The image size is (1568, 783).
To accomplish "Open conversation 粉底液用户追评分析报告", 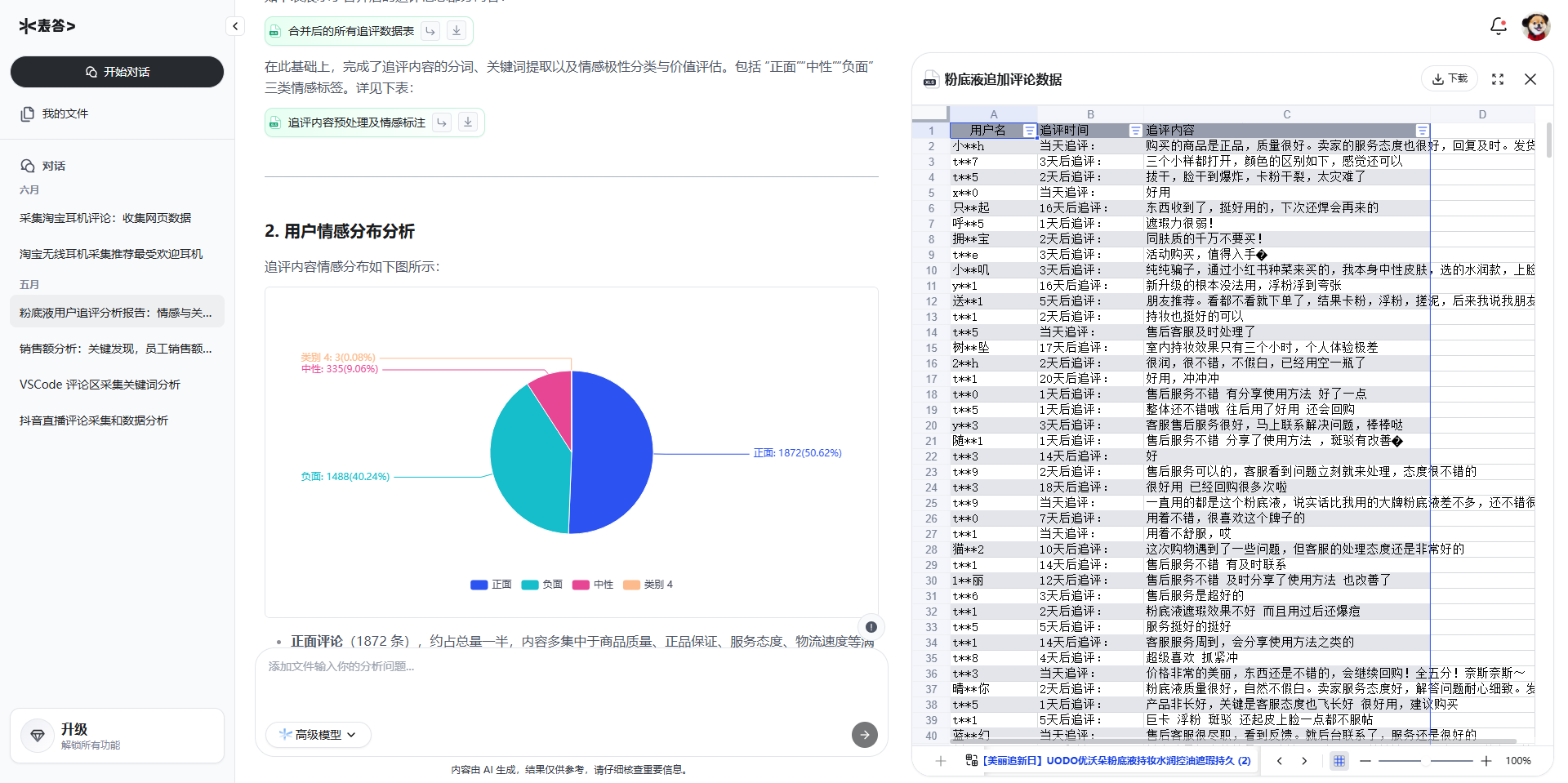I will [x=117, y=313].
